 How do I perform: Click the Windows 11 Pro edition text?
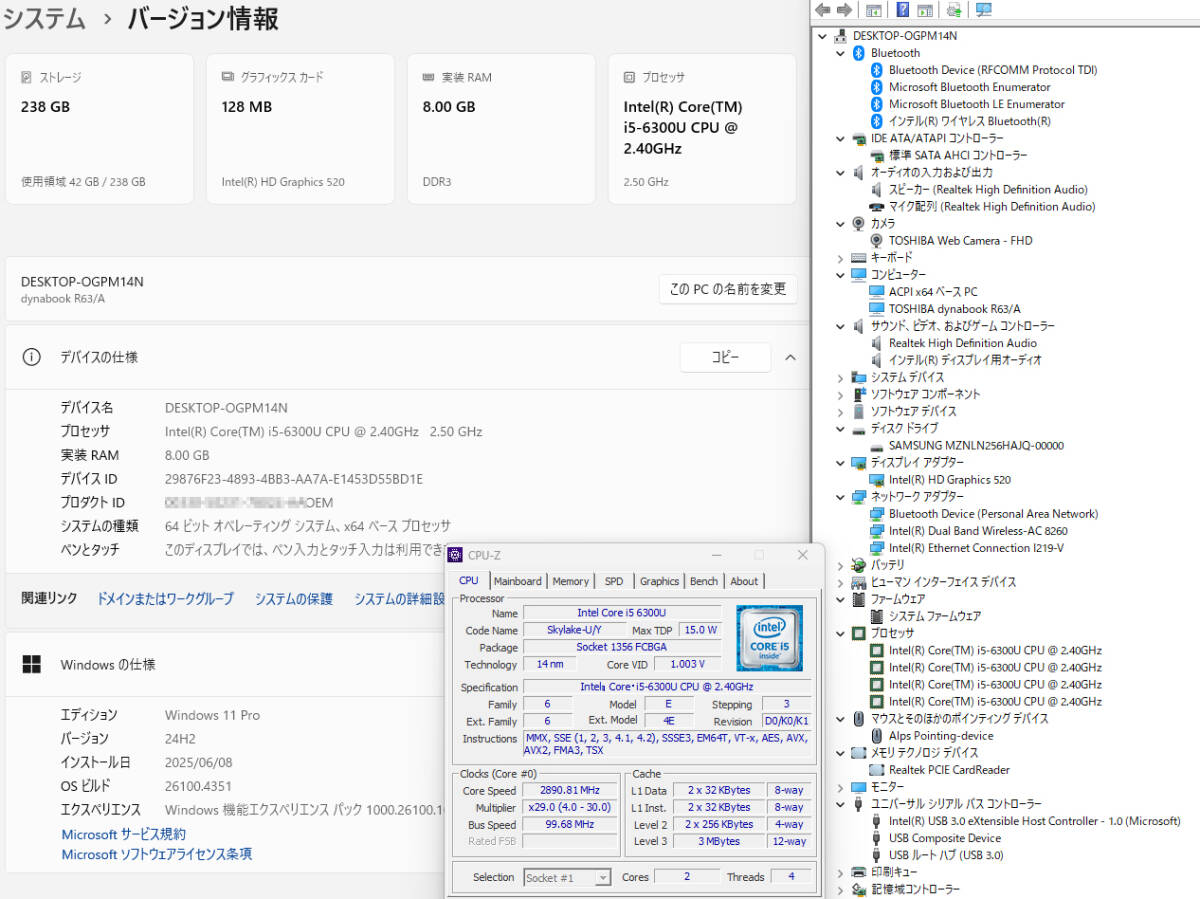click(x=212, y=715)
